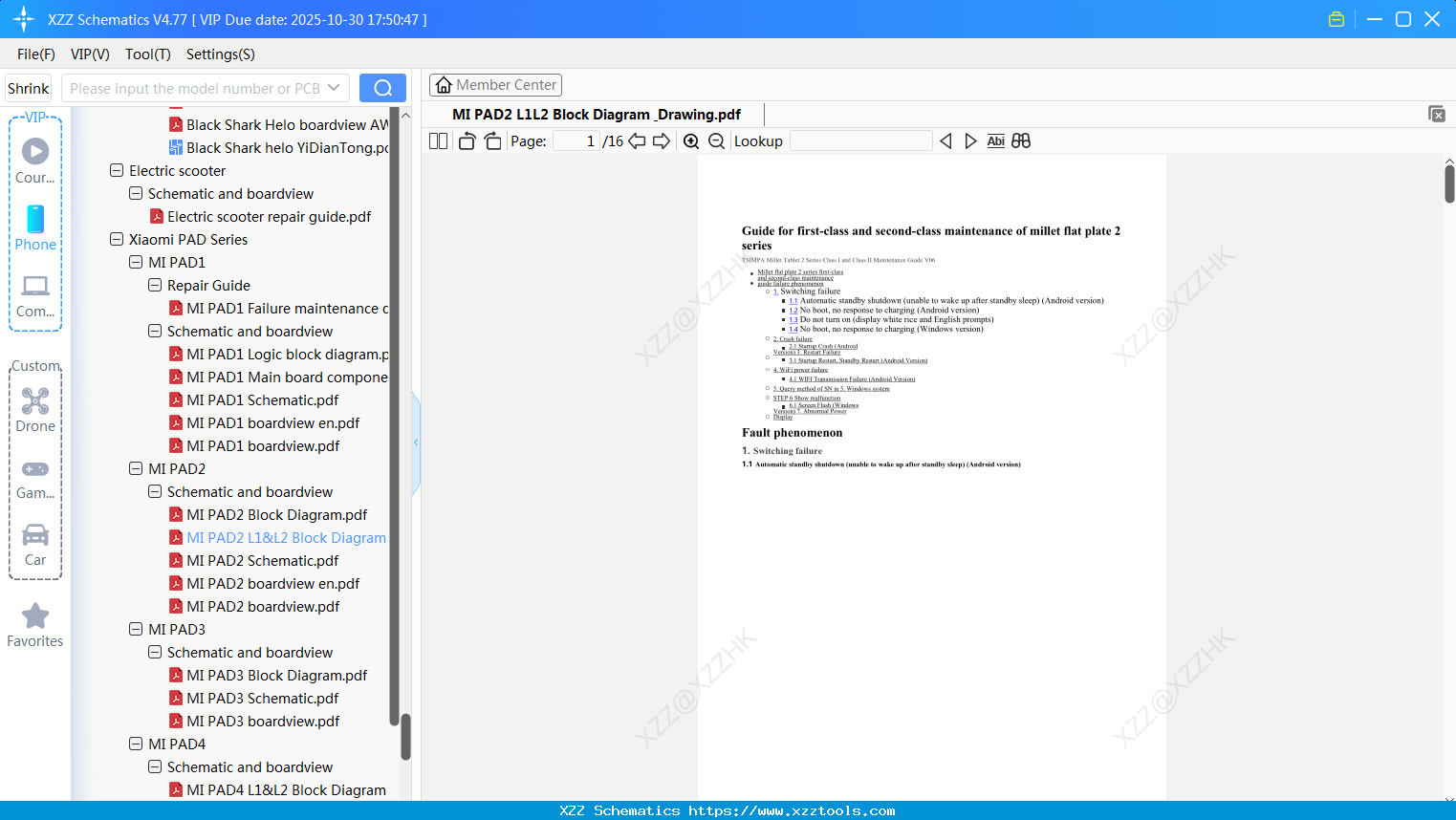Open the Course sidebar category
Screen dimensions: 1456x820
(x=35, y=161)
